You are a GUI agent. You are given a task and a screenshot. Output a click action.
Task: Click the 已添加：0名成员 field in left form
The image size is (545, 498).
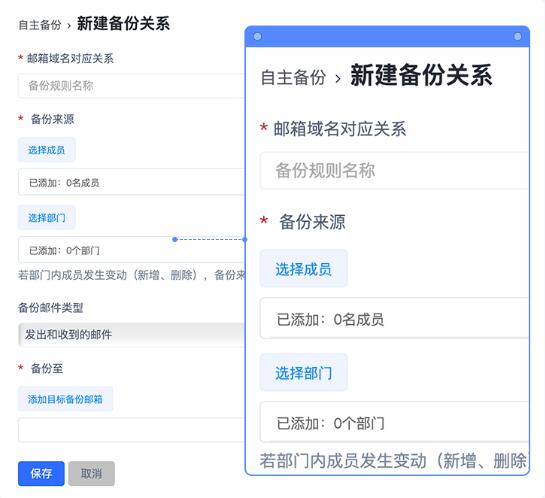coord(131,182)
